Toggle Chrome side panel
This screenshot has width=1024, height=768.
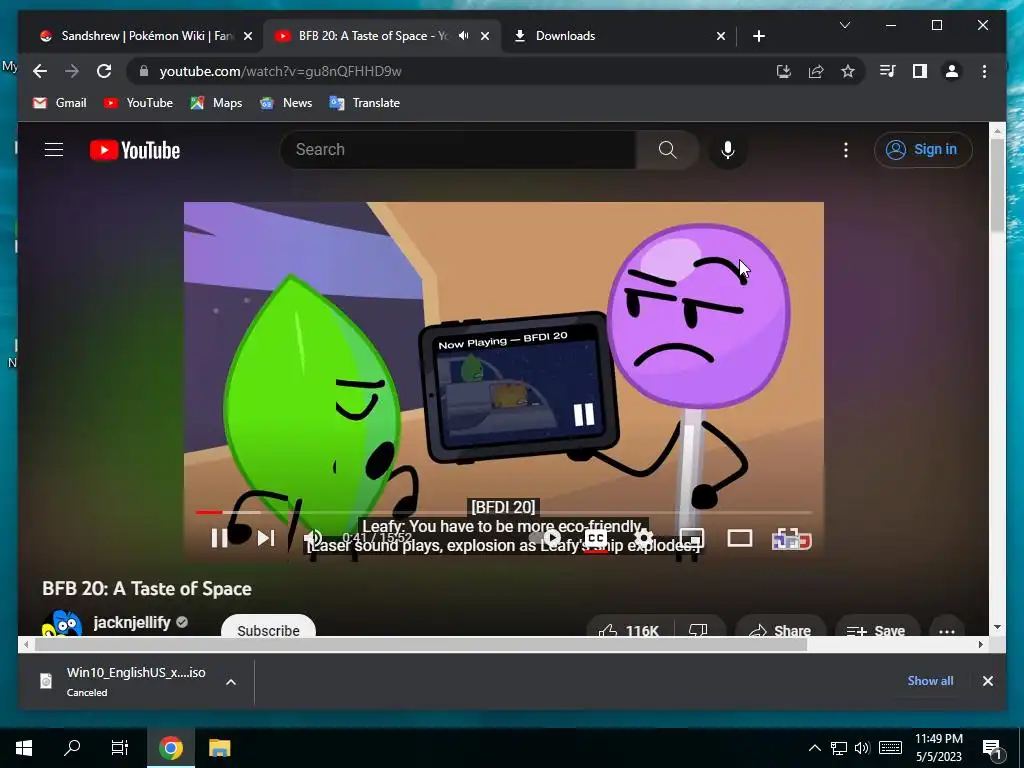click(x=920, y=71)
